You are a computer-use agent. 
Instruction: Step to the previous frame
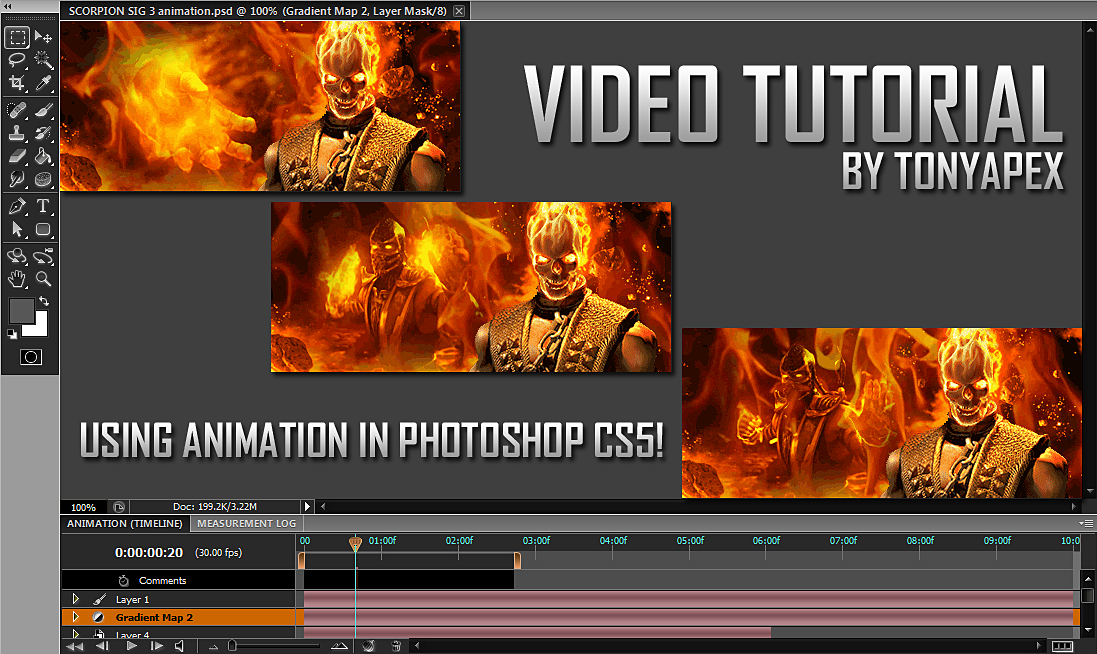tap(102, 646)
